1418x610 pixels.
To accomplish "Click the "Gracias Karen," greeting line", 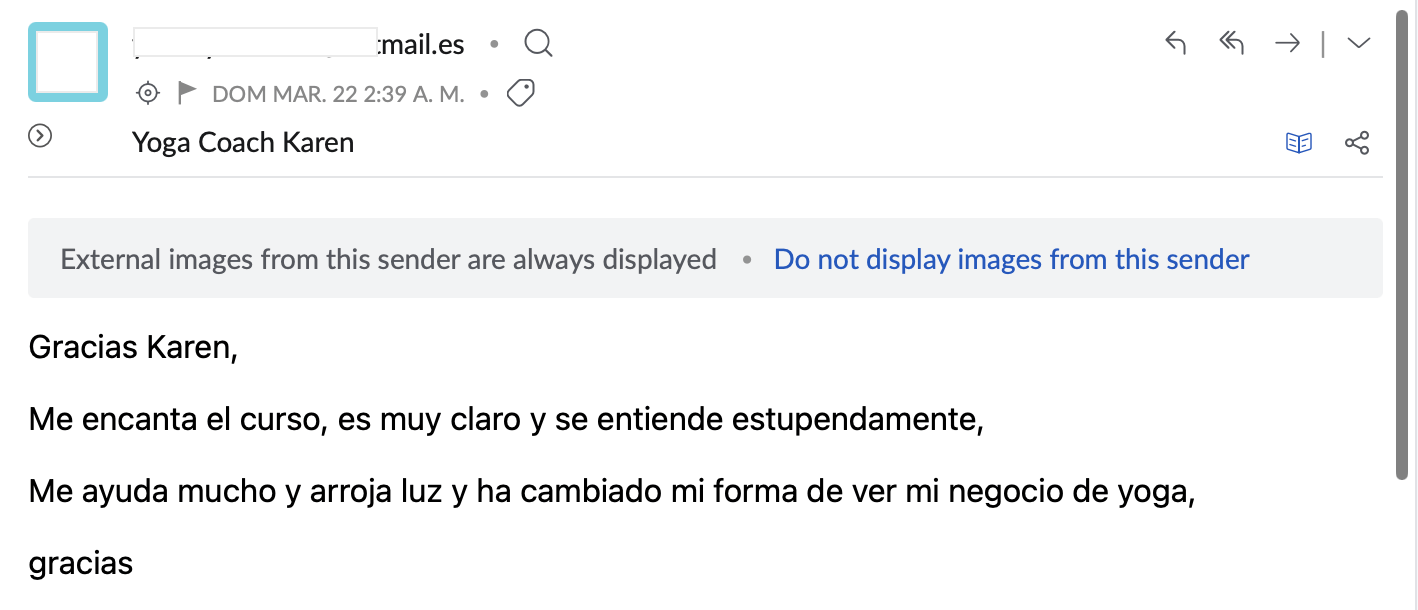I will click(x=133, y=347).
